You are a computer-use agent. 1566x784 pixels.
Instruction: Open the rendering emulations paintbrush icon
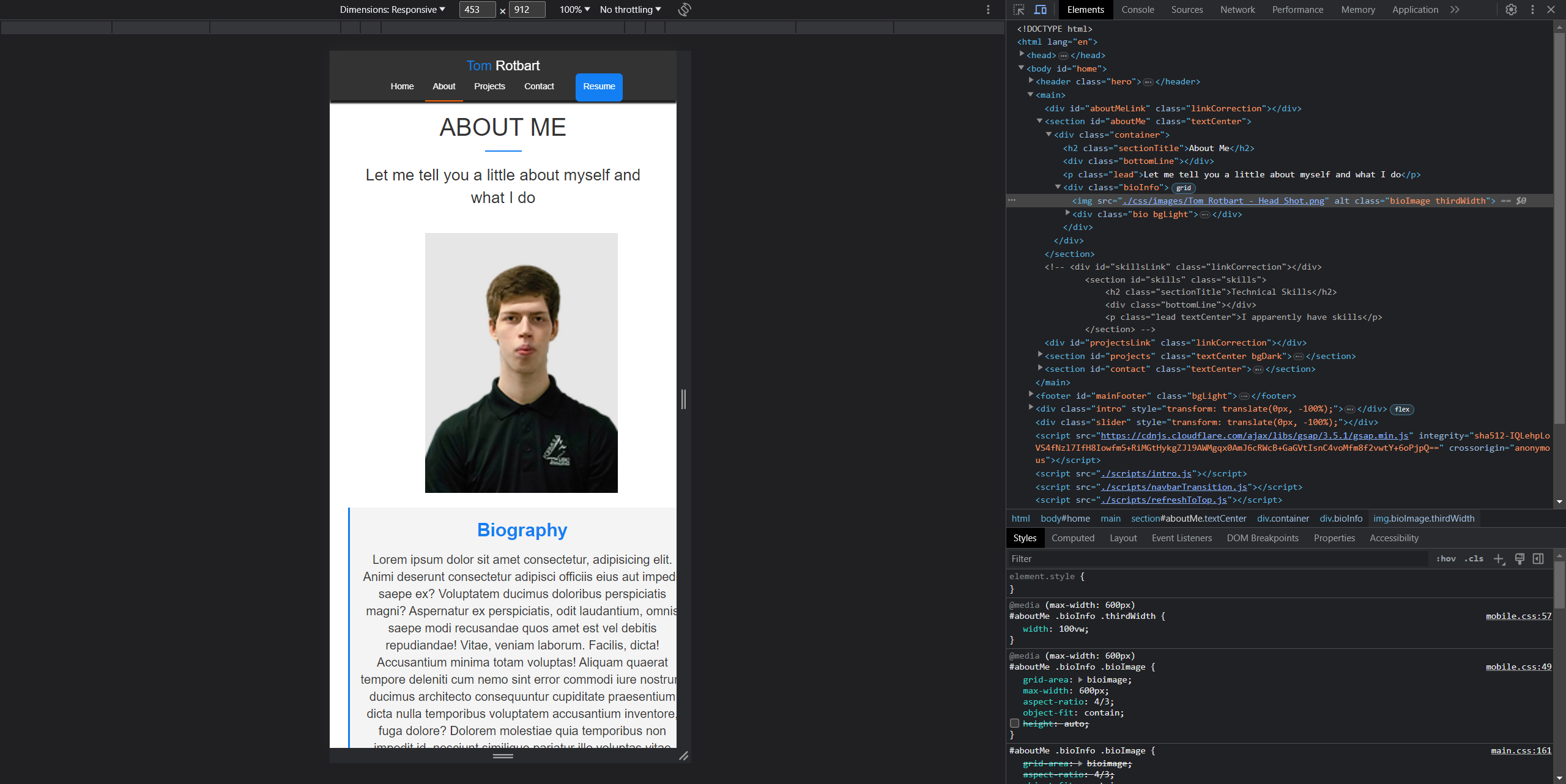click(1520, 559)
